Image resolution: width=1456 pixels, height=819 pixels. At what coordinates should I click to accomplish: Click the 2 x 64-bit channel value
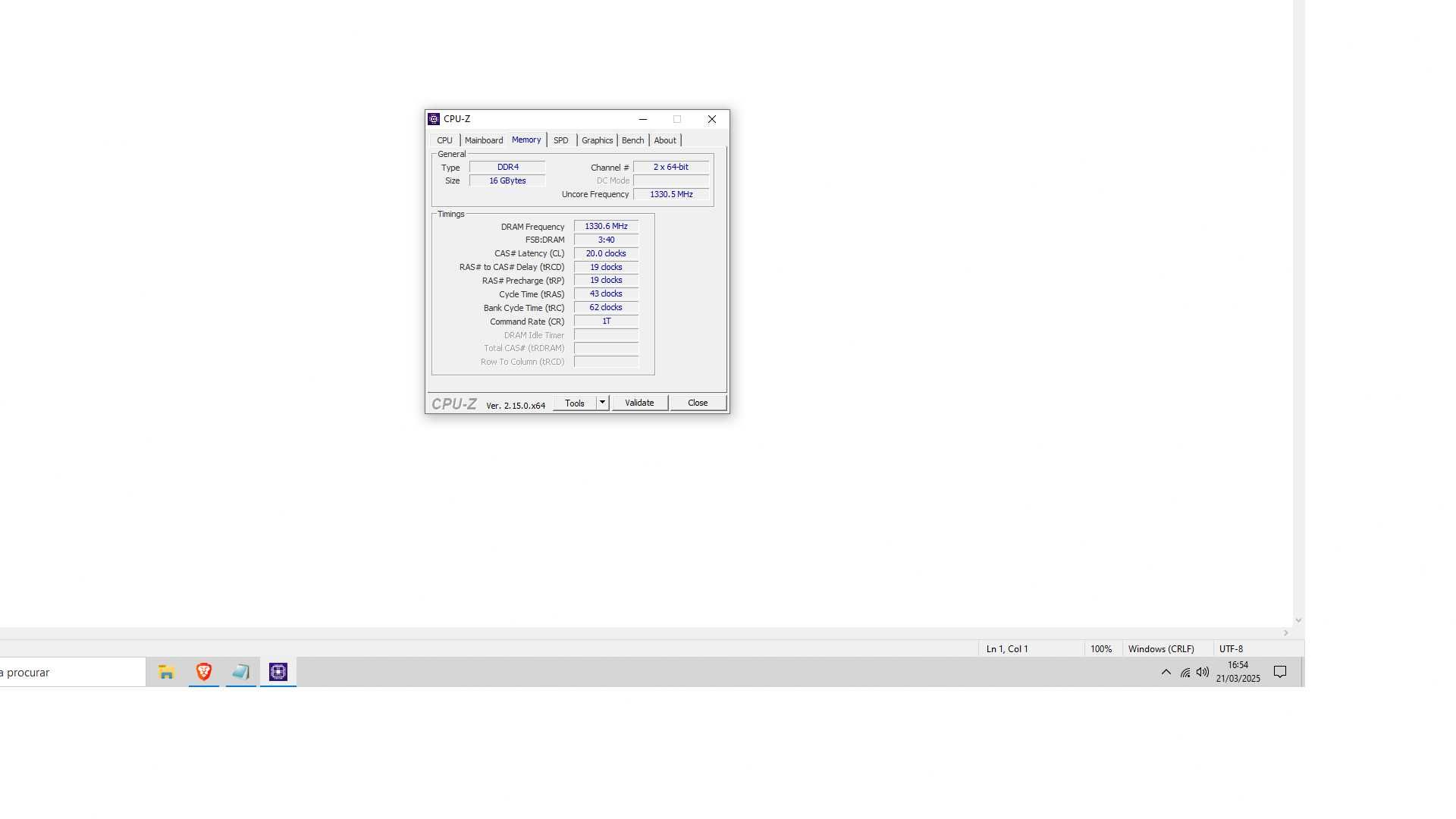coord(671,167)
